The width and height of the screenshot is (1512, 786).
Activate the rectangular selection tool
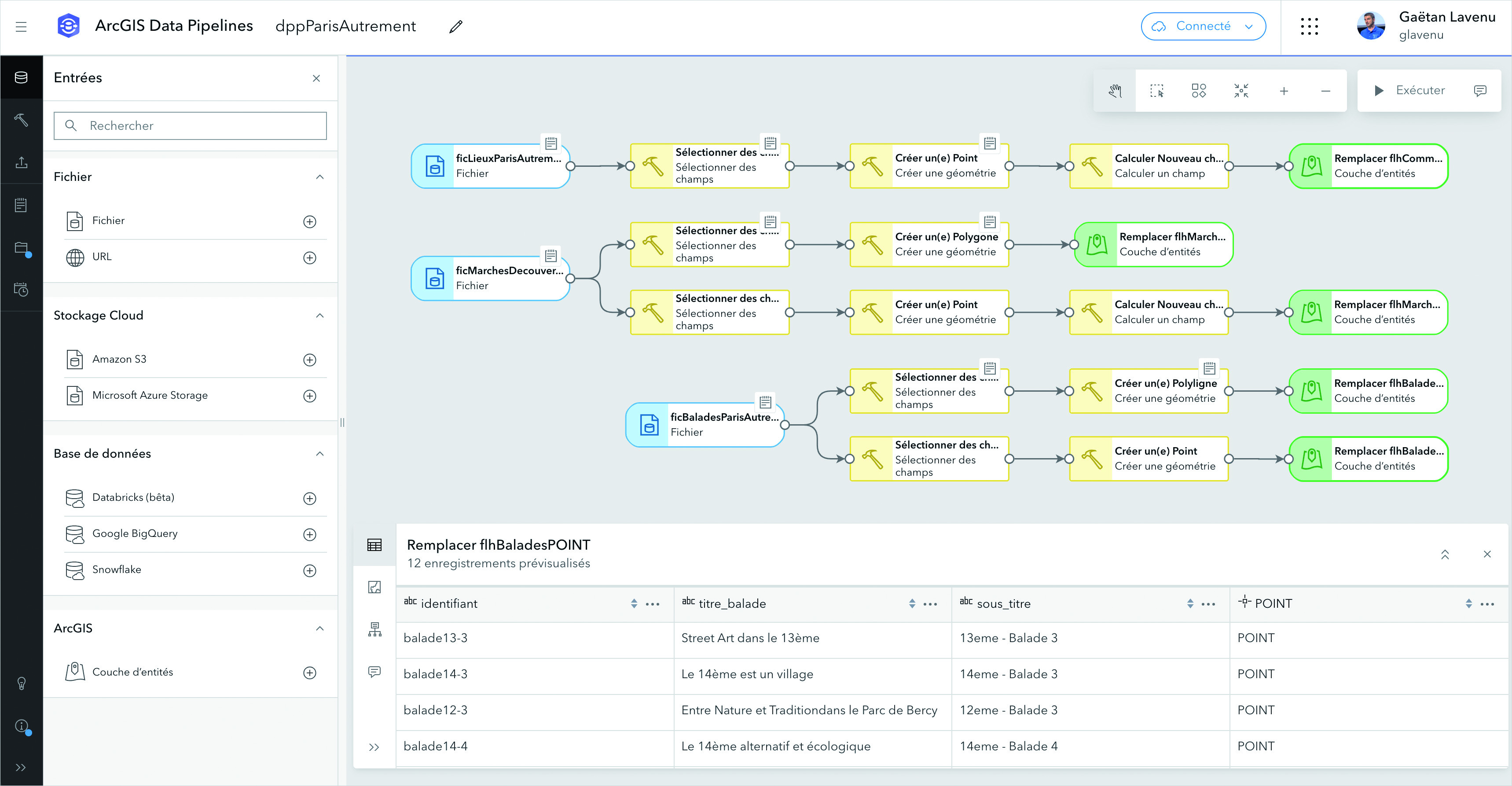[x=1157, y=90]
